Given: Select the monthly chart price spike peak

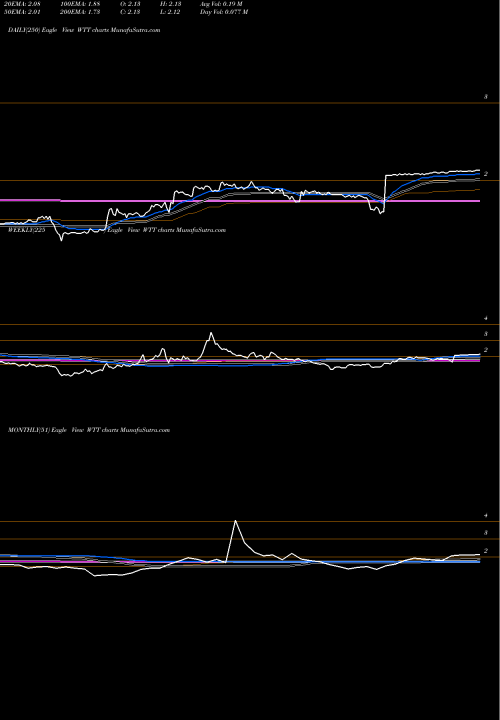Looking at the screenshot, I should click(236, 521).
